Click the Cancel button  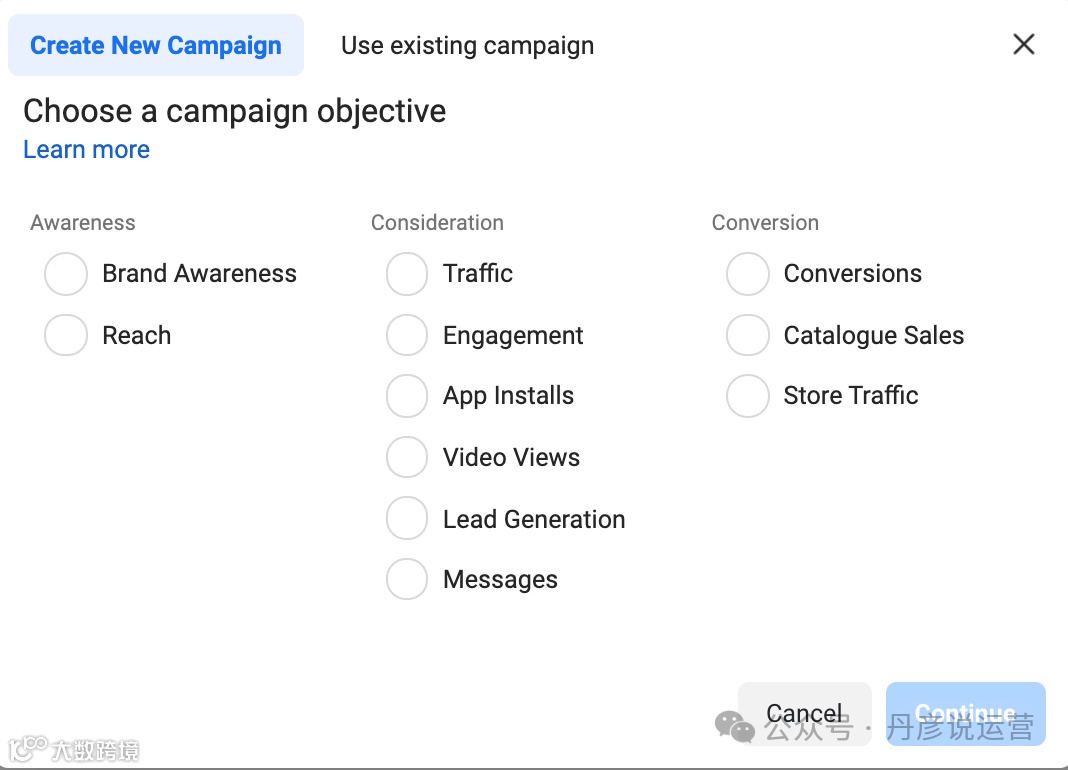coord(804,713)
